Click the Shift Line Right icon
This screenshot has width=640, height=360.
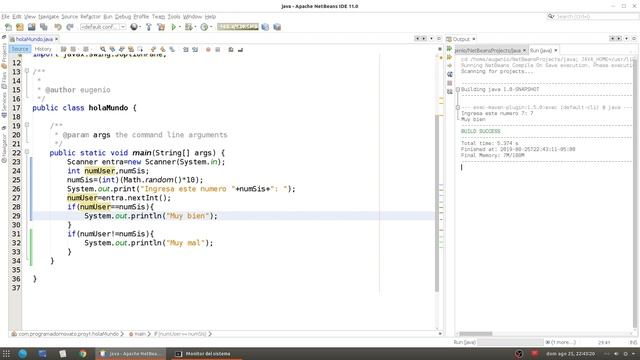click(195, 49)
